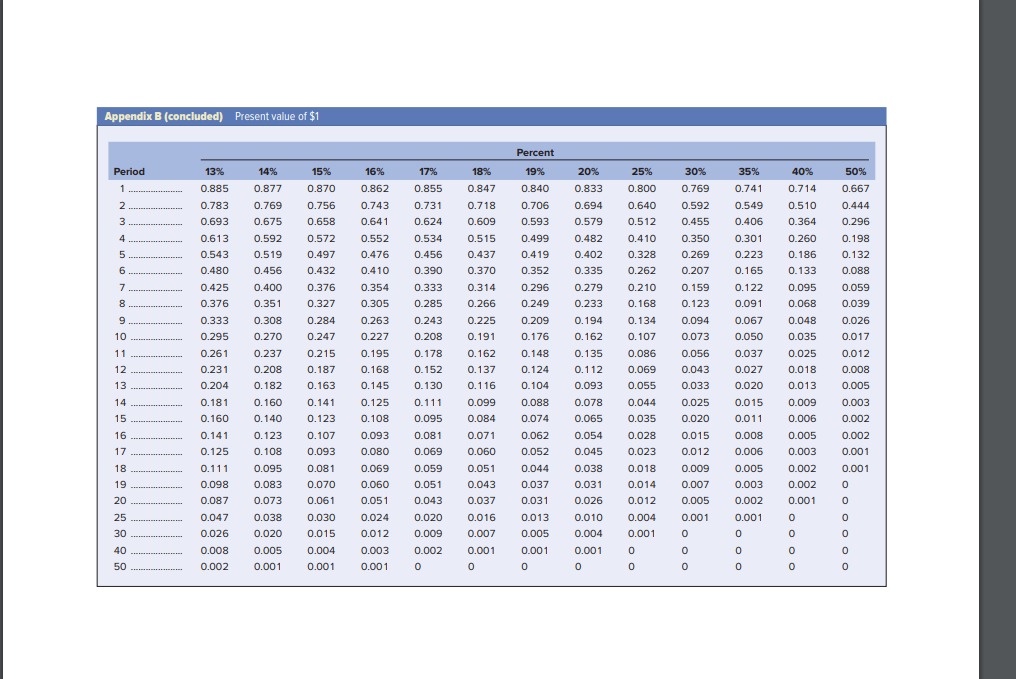Click the 0 in Period 30, 30% column
The height and width of the screenshot is (679, 1016).
[685, 534]
